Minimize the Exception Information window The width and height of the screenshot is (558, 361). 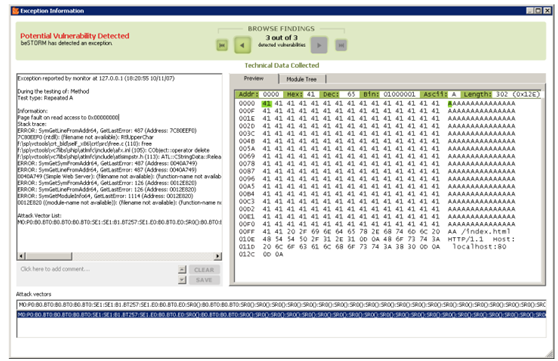[530, 11]
